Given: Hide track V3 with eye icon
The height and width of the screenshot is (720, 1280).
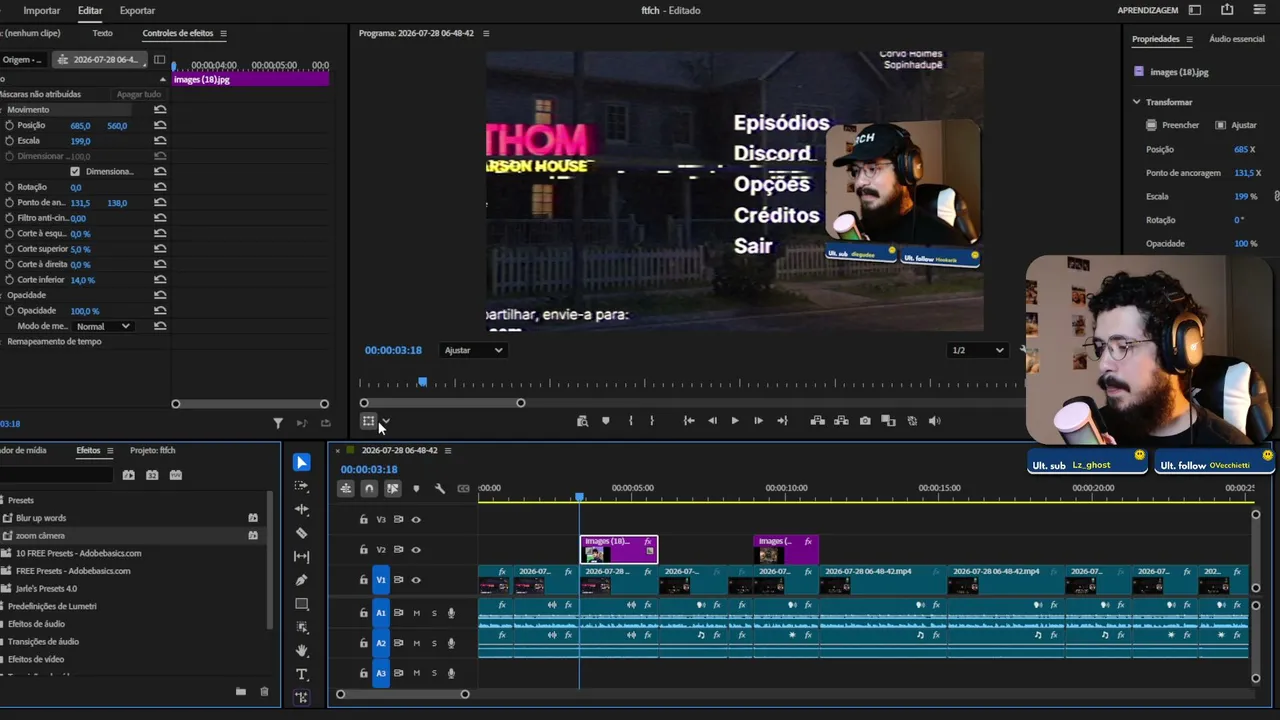Looking at the screenshot, I should (x=416, y=519).
